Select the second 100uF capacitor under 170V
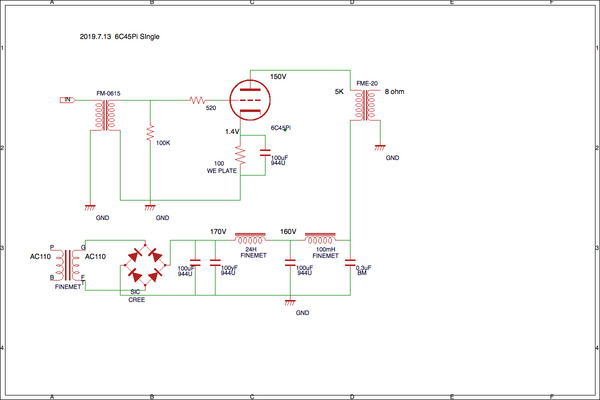The width and height of the screenshot is (600, 400). point(215,263)
